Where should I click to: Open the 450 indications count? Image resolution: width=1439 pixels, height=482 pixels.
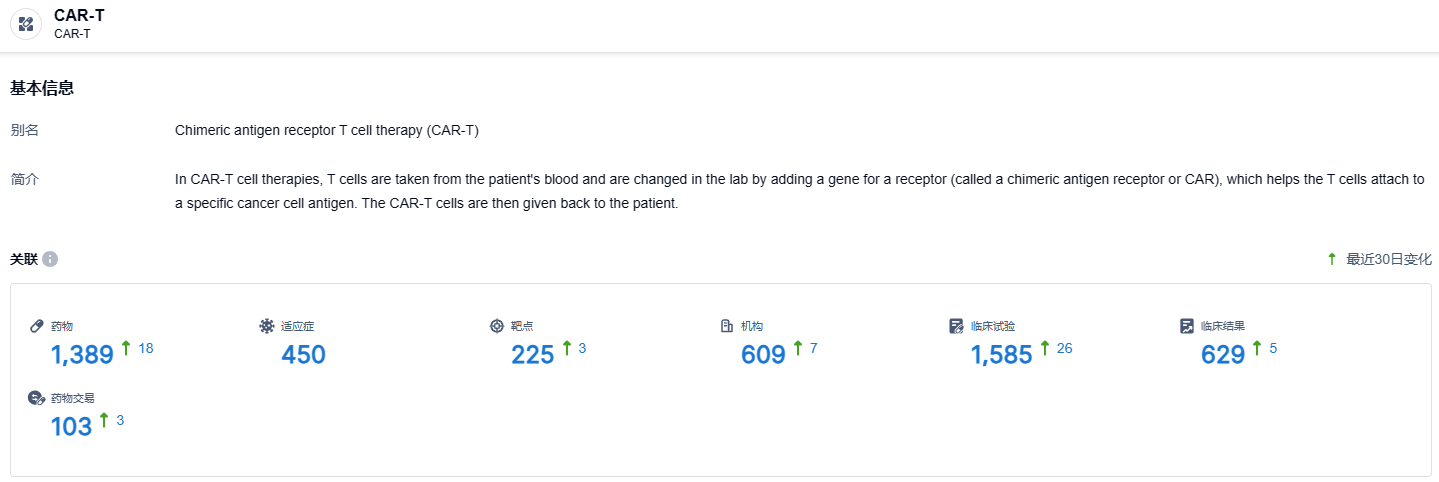(x=303, y=354)
